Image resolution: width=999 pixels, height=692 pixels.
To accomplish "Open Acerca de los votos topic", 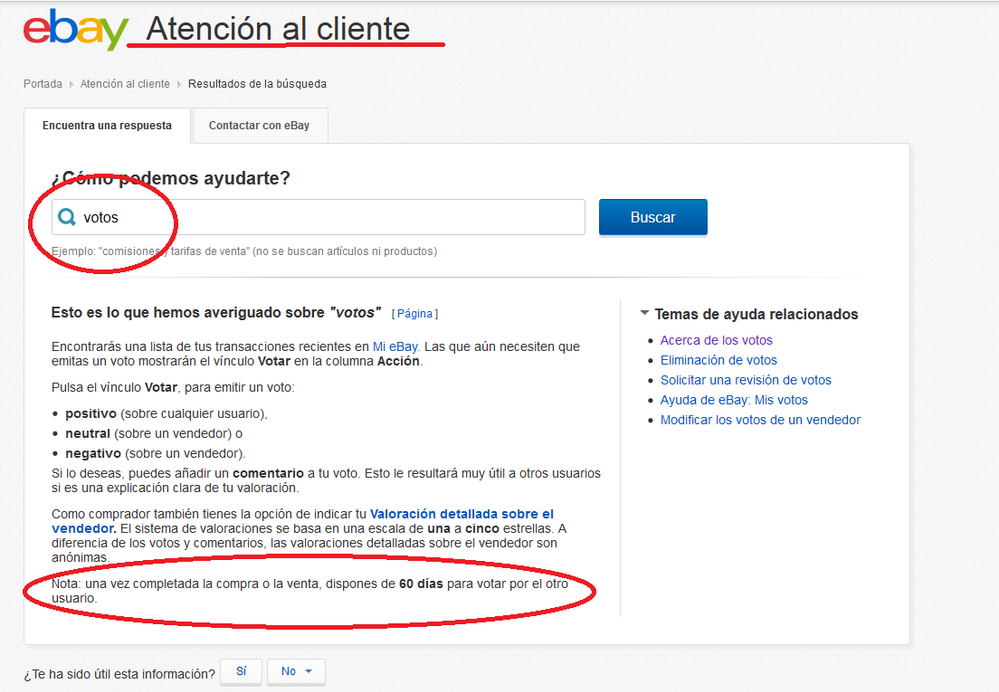I will (x=716, y=340).
